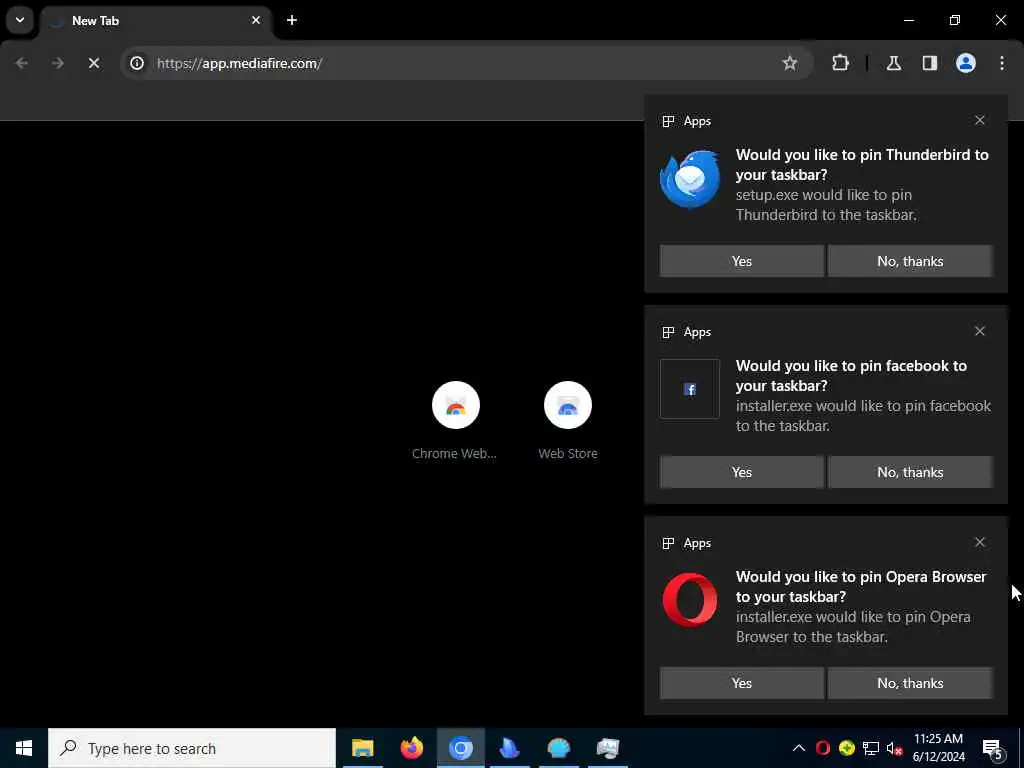Image resolution: width=1024 pixels, height=768 pixels.
Task: Click the facebook icon in notification
Action: [690, 389]
